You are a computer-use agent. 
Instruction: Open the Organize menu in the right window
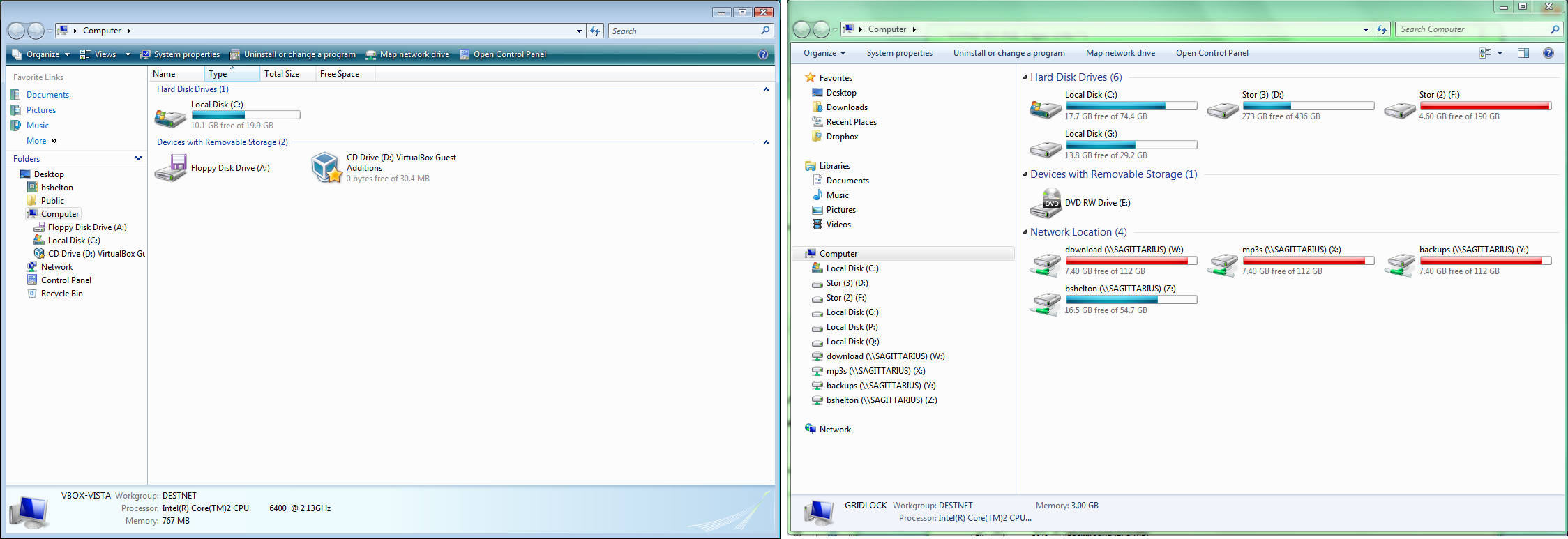click(824, 53)
